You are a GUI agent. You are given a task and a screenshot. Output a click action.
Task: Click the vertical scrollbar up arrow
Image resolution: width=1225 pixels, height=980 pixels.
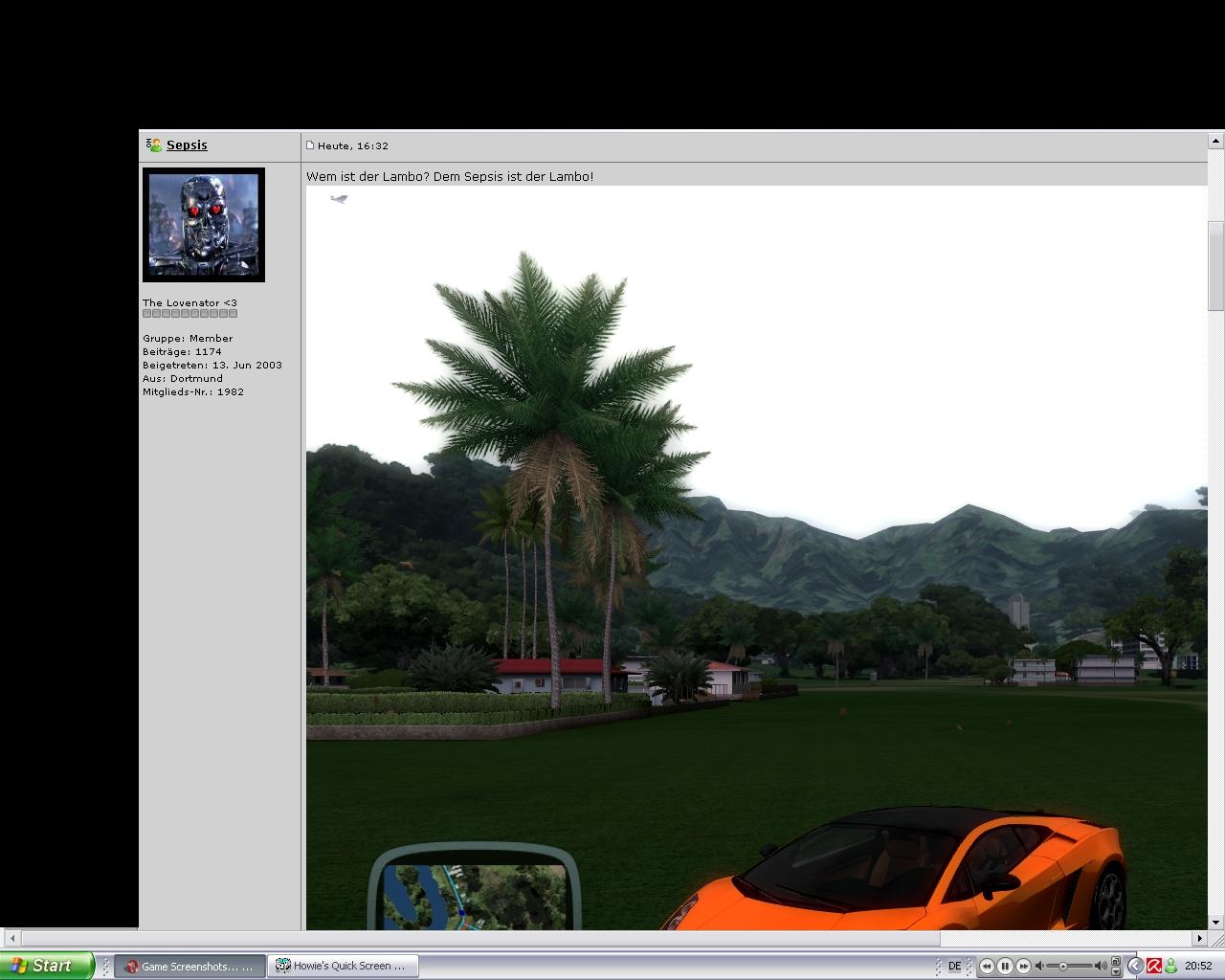click(x=1215, y=141)
